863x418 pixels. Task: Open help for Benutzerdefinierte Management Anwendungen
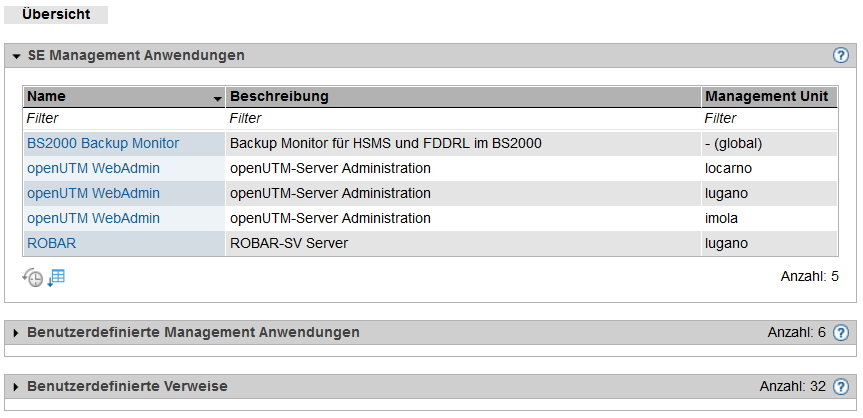click(840, 333)
